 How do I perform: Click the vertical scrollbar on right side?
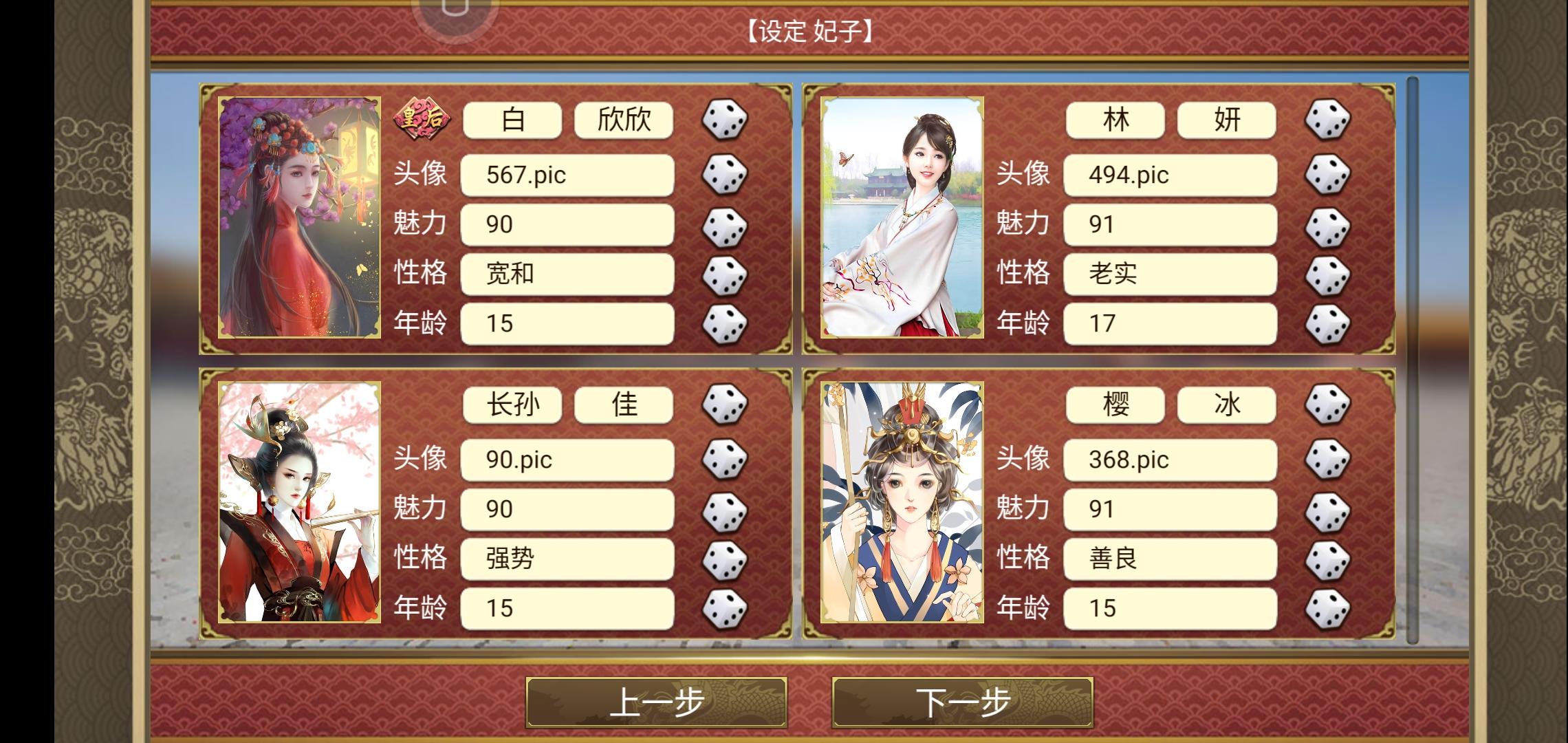point(1413,361)
